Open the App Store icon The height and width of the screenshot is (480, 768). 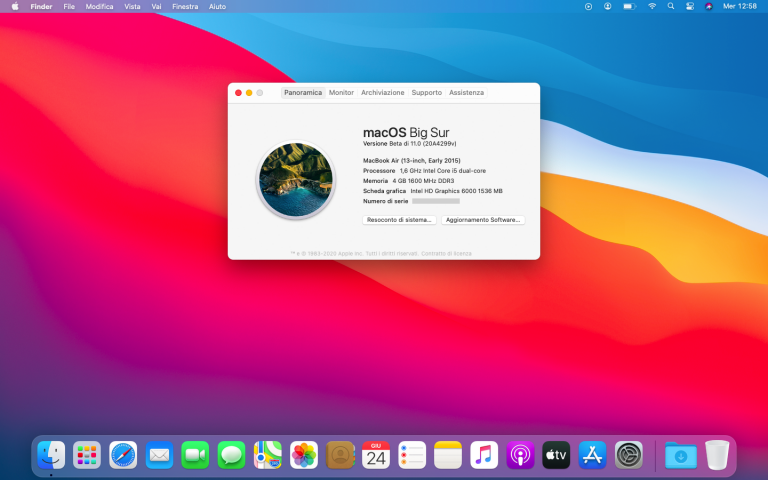[593, 455]
